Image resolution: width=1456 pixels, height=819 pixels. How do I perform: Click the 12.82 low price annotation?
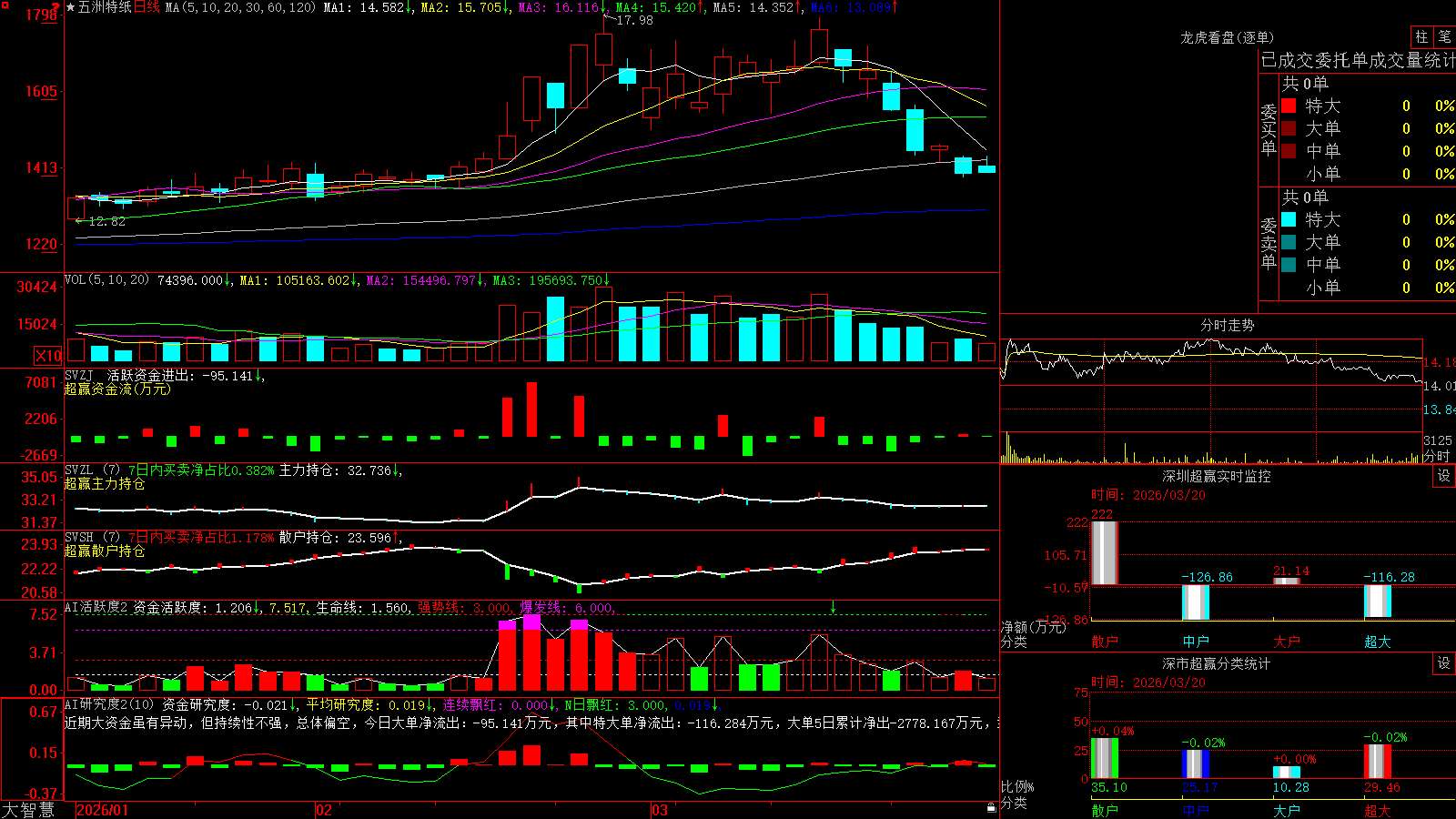(107, 221)
